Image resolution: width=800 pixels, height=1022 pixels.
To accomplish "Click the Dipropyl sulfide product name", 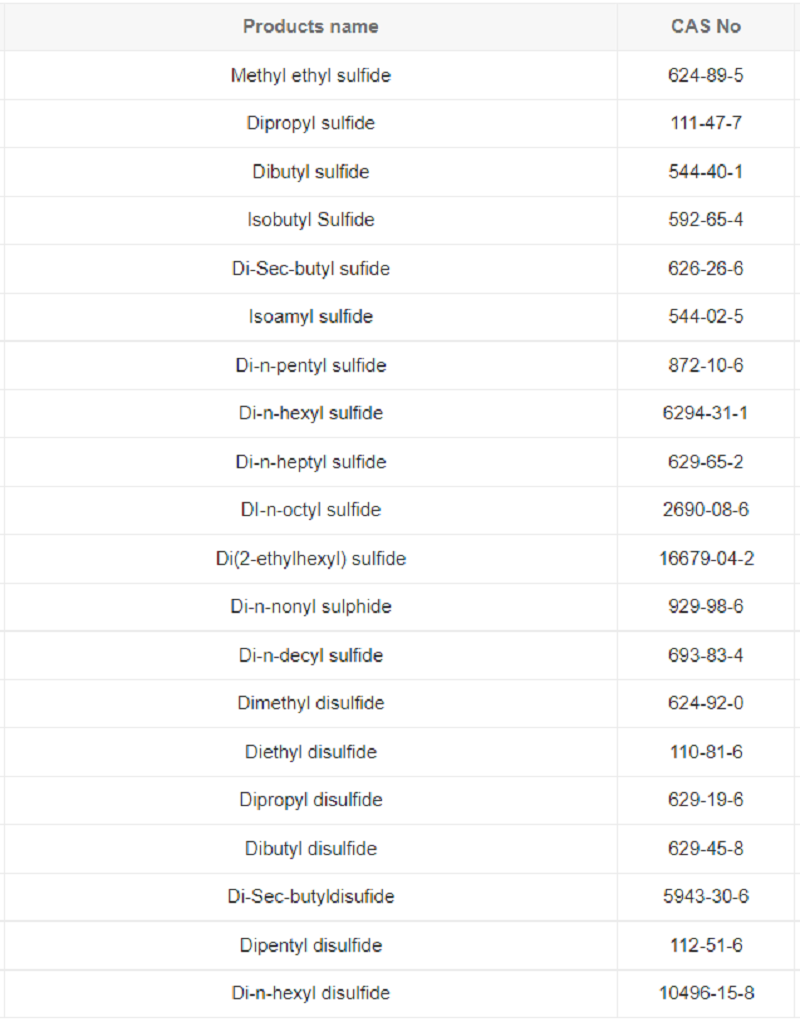I will (x=310, y=123).
